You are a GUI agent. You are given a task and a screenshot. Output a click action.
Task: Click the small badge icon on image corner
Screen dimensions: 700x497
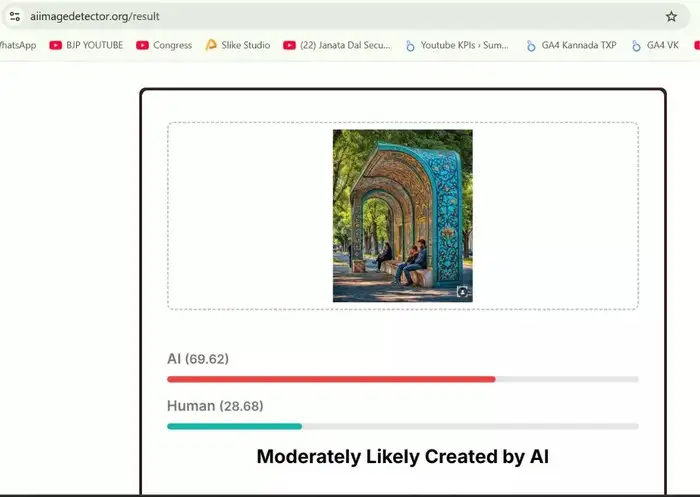coord(463,292)
